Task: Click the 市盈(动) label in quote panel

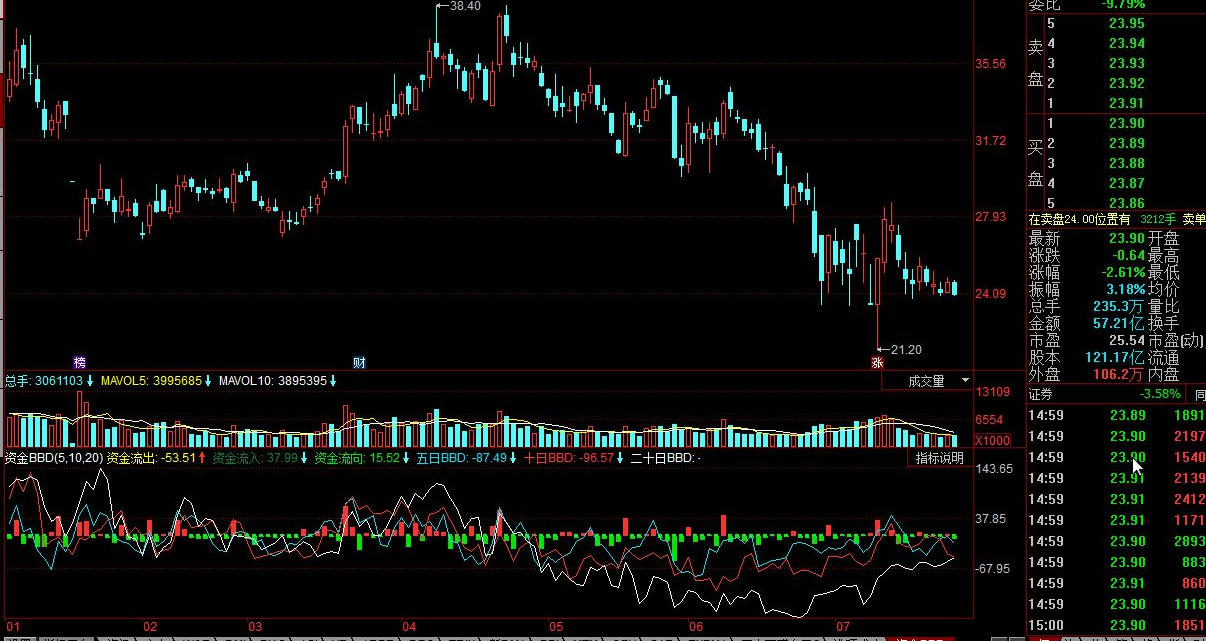Action: click(1177, 341)
